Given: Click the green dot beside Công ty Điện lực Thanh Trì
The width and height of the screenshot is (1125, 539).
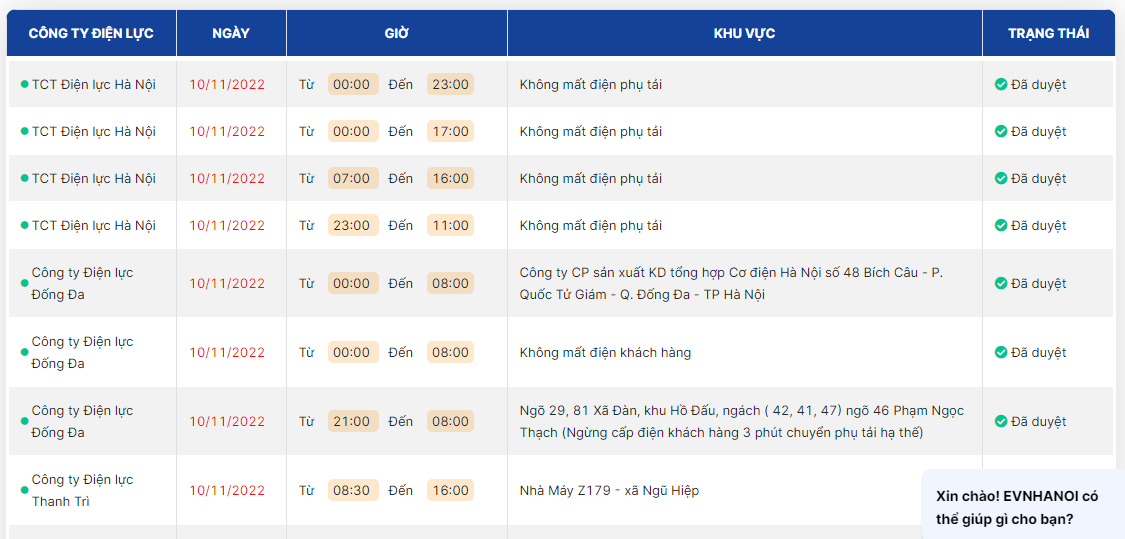Looking at the screenshot, I should (x=24, y=491).
